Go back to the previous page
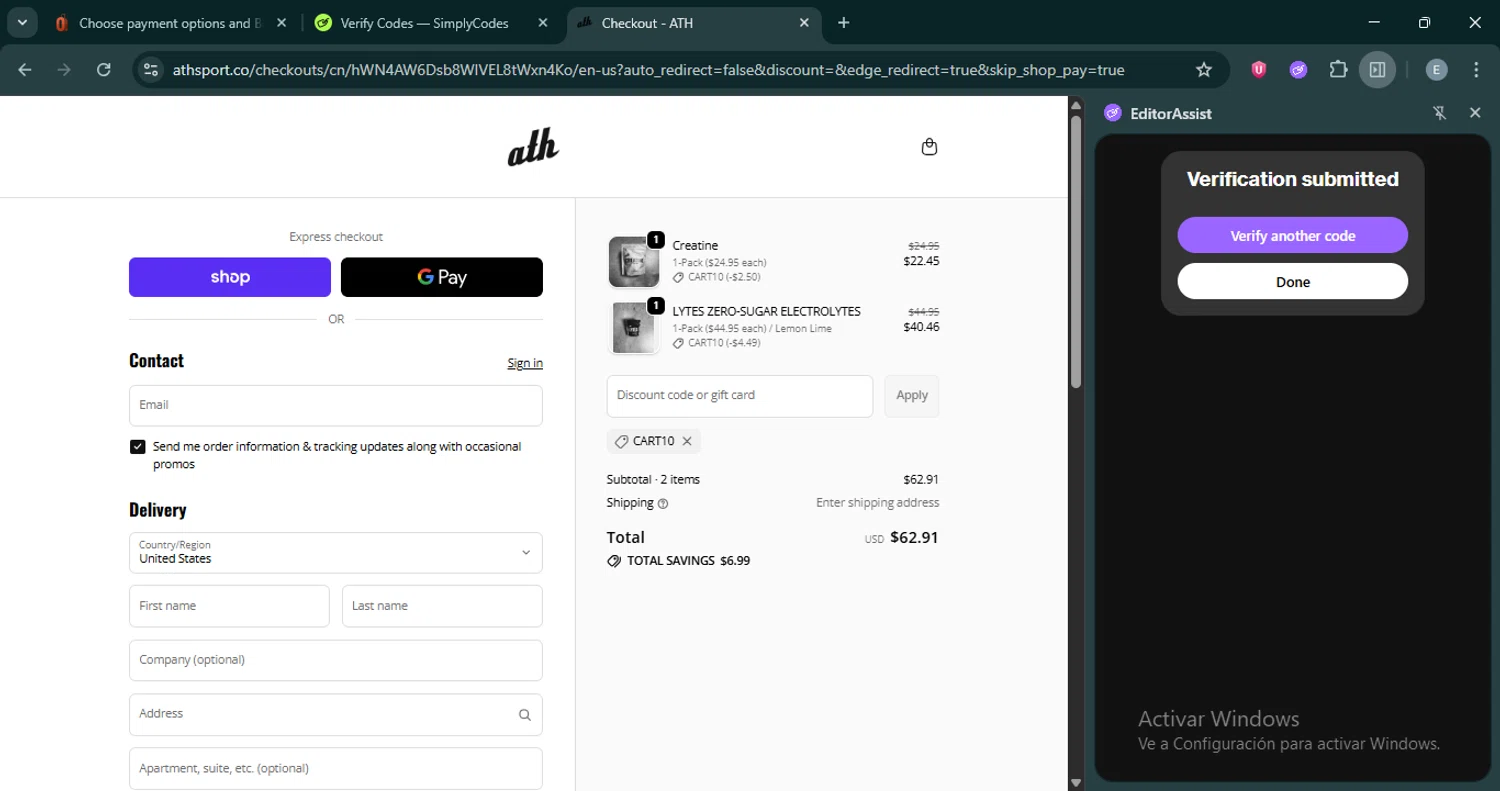 coord(25,70)
